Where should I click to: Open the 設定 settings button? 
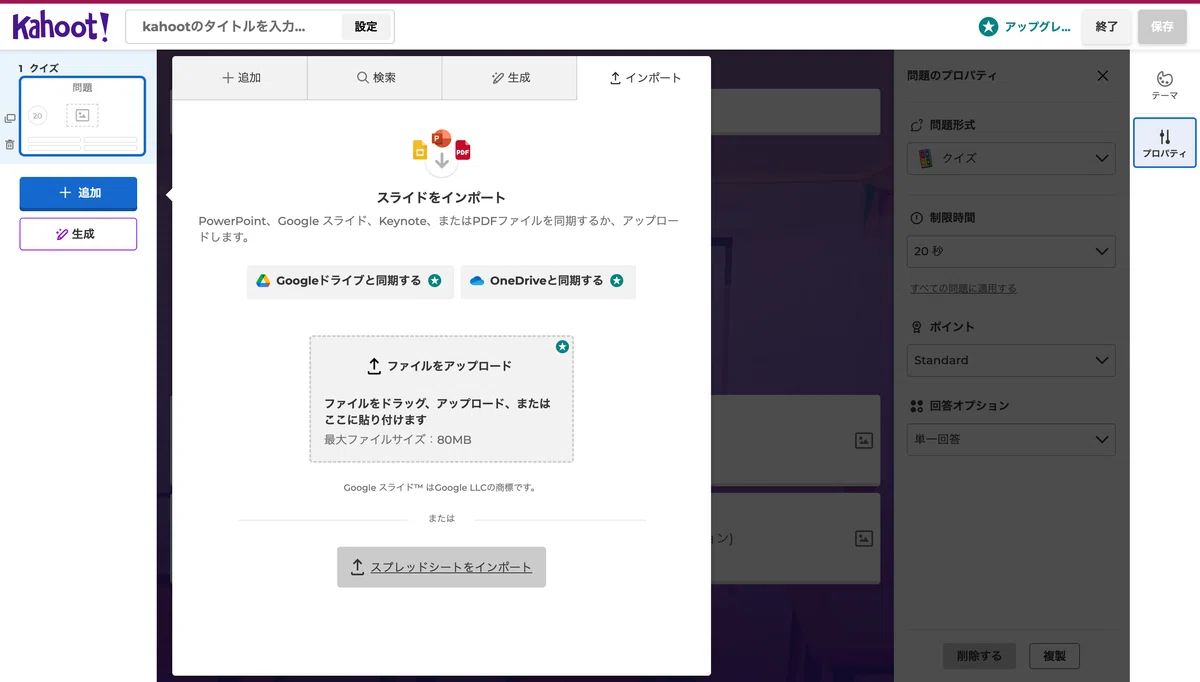click(366, 27)
